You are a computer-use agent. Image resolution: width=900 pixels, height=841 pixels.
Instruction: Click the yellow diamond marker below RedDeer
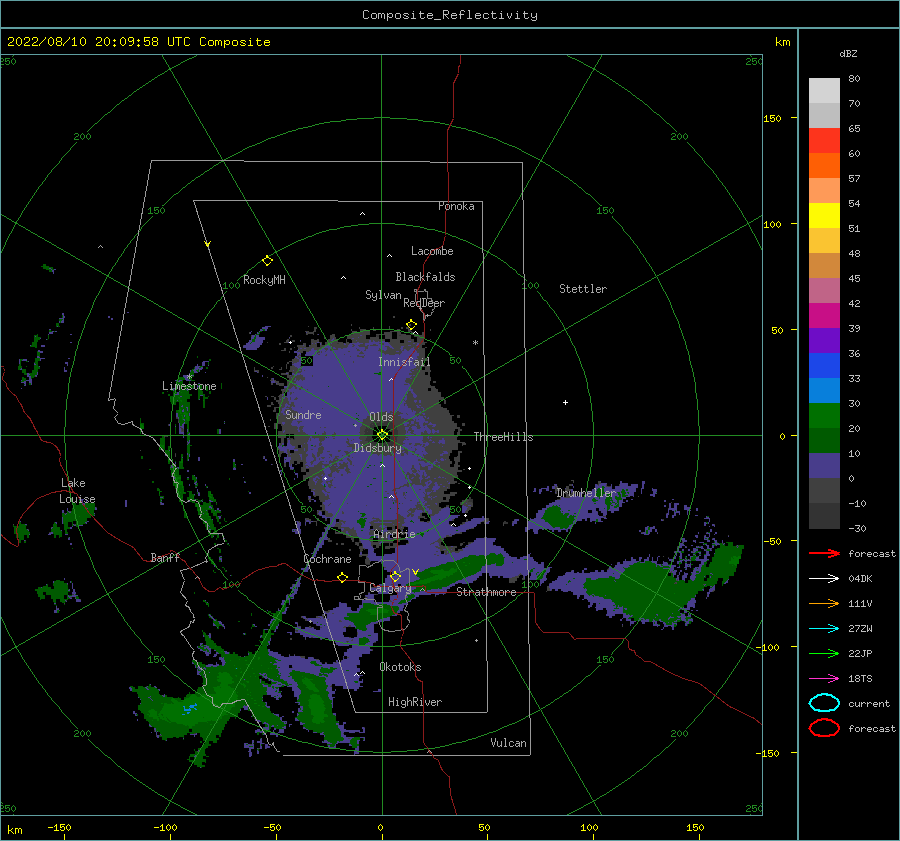point(411,325)
